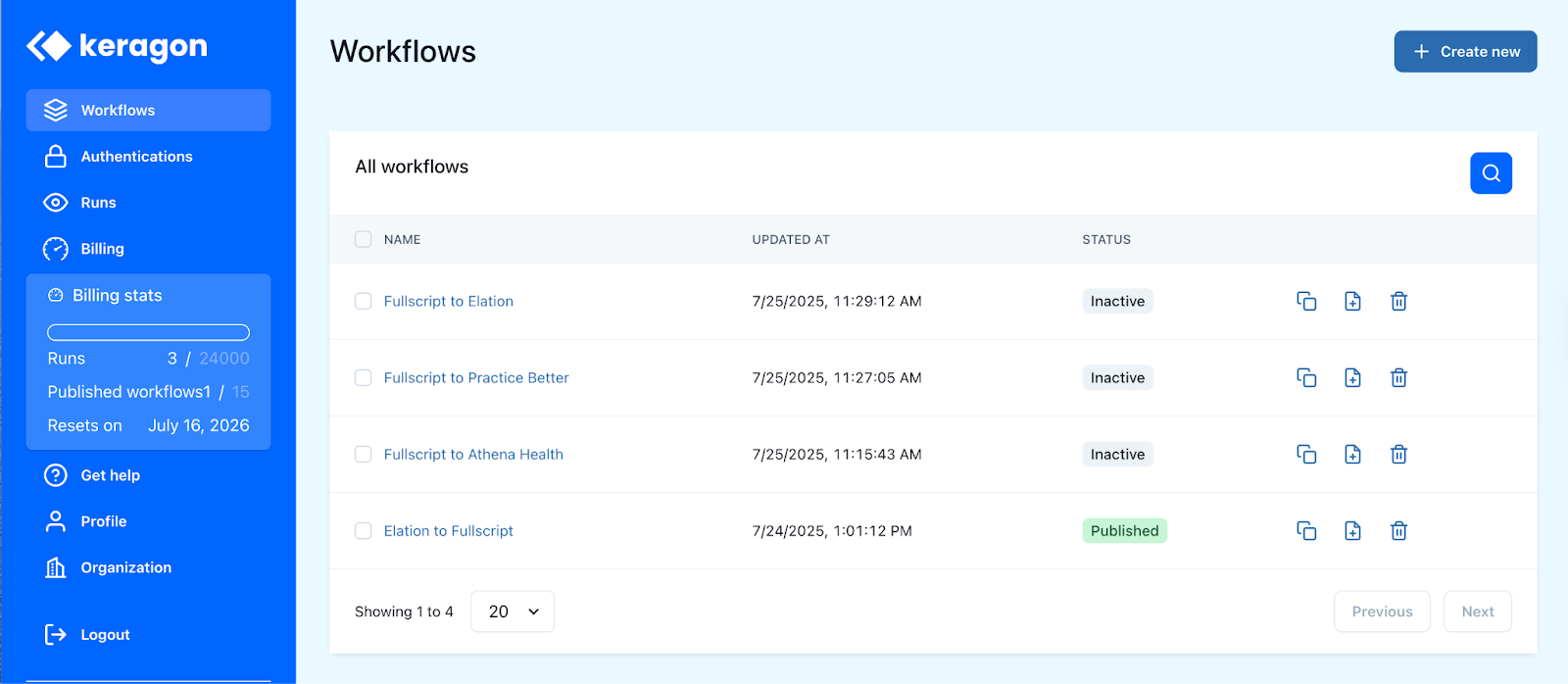Viewport: 1568px width, 684px height.
Task: Click Inactive badge for Fullscript to Elation
Action: click(x=1117, y=301)
